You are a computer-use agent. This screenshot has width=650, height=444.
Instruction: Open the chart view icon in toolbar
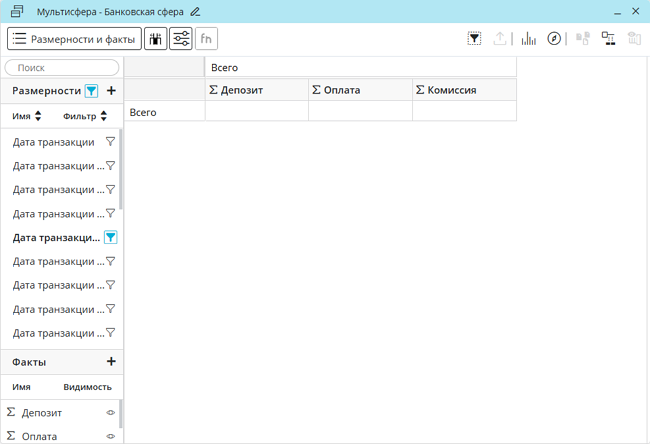coord(528,39)
